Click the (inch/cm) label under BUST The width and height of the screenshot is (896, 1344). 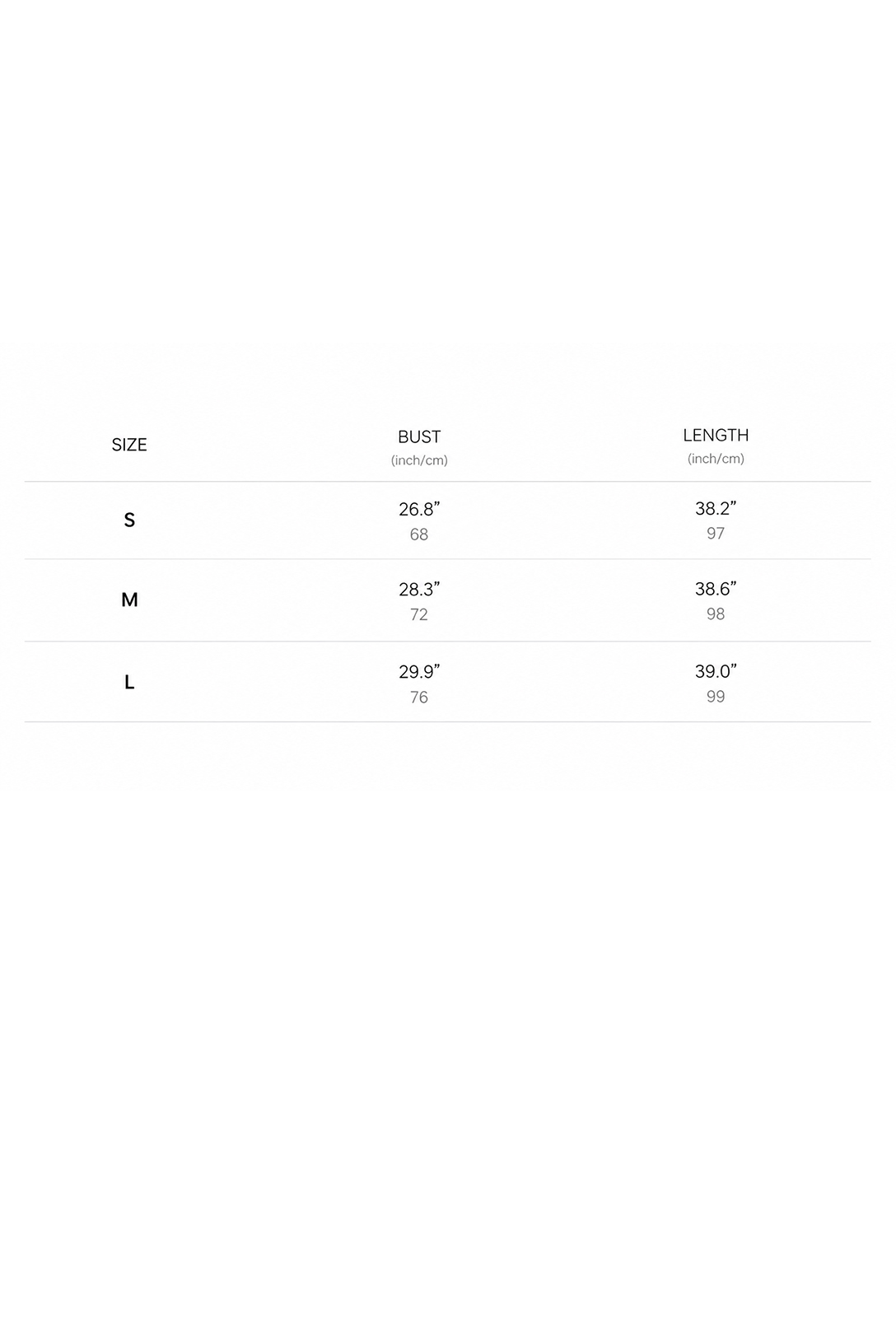[419, 460]
